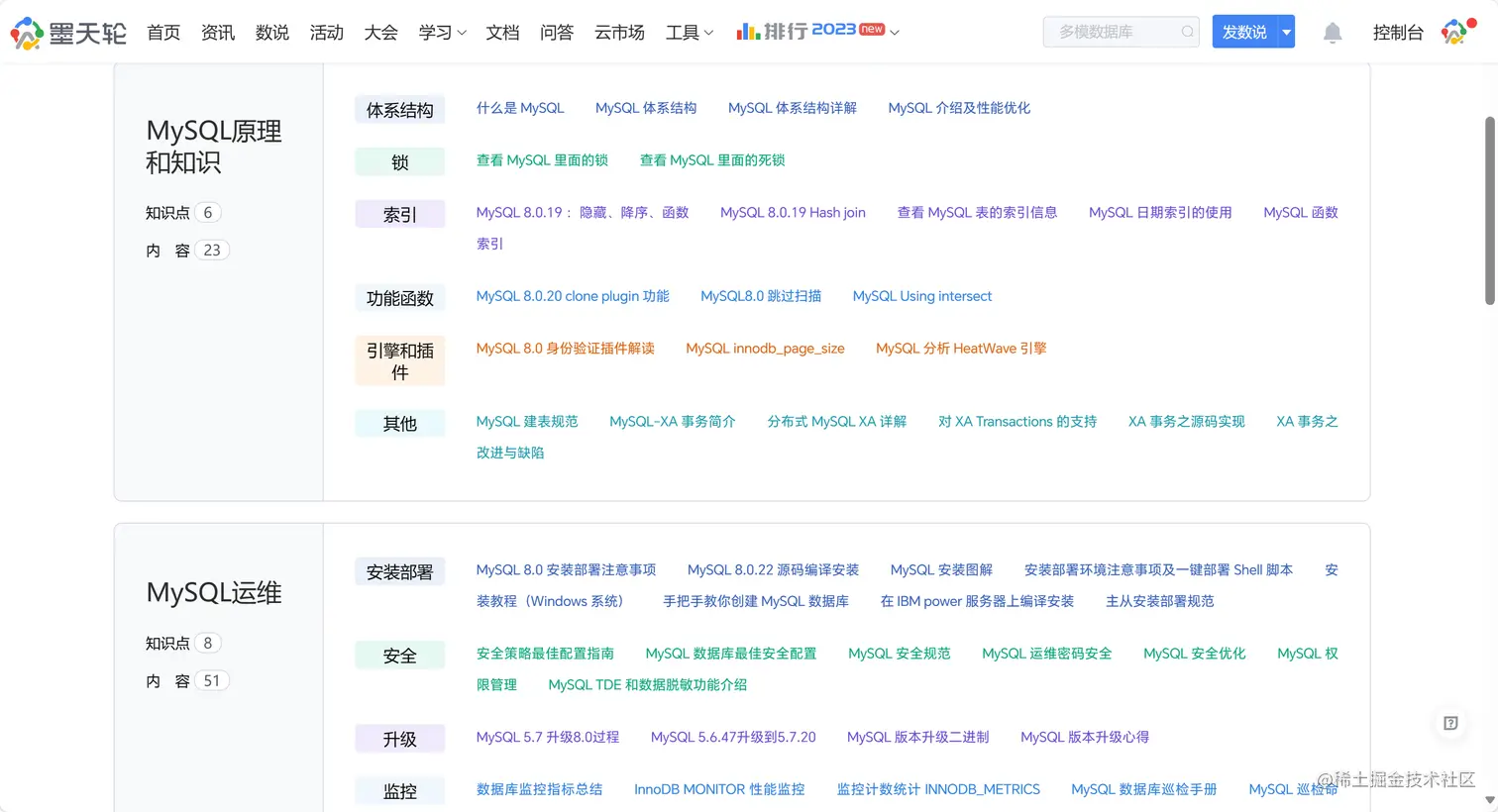This screenshot has width=1498, height=812.
Task: Open MySQL innodb_page_size link
Action: (x=765, y=349)
